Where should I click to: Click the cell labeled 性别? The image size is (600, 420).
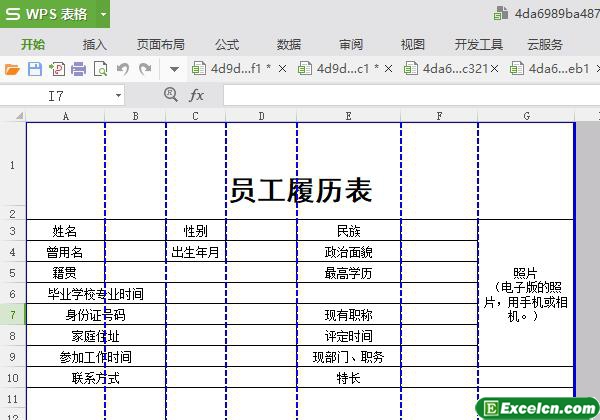click(196, 231)
